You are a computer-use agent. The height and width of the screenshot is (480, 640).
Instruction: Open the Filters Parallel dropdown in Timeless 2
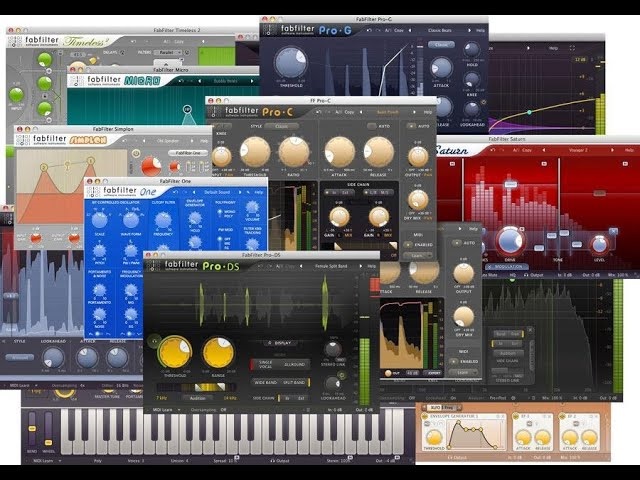point(168,52)
